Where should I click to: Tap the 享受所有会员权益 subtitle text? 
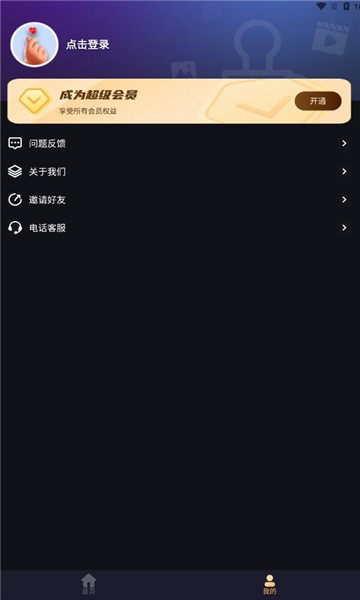click(88, 112)
